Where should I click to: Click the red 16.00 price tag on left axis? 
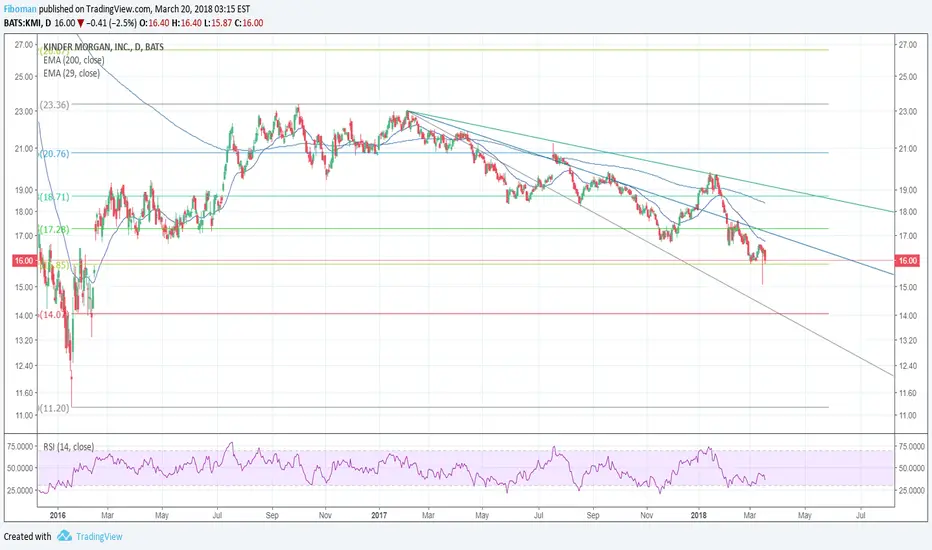click(24, 260)
